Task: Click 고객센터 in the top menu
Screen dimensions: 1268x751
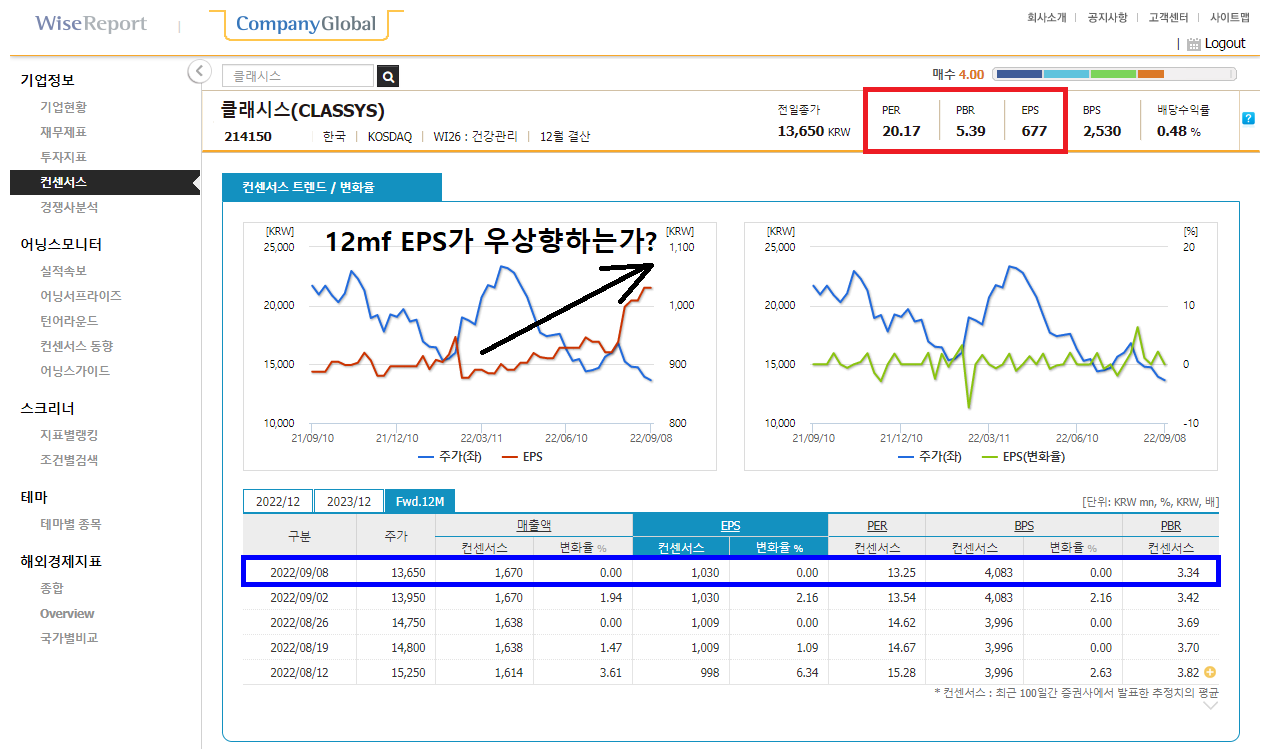Action: click(1168, 17)
